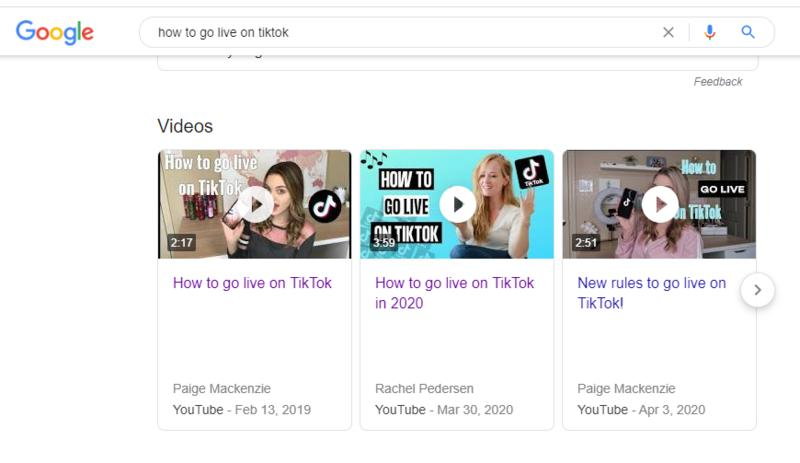Click the Google logo
This screenshot has width=800, height=463.
(x=55, y=32)
